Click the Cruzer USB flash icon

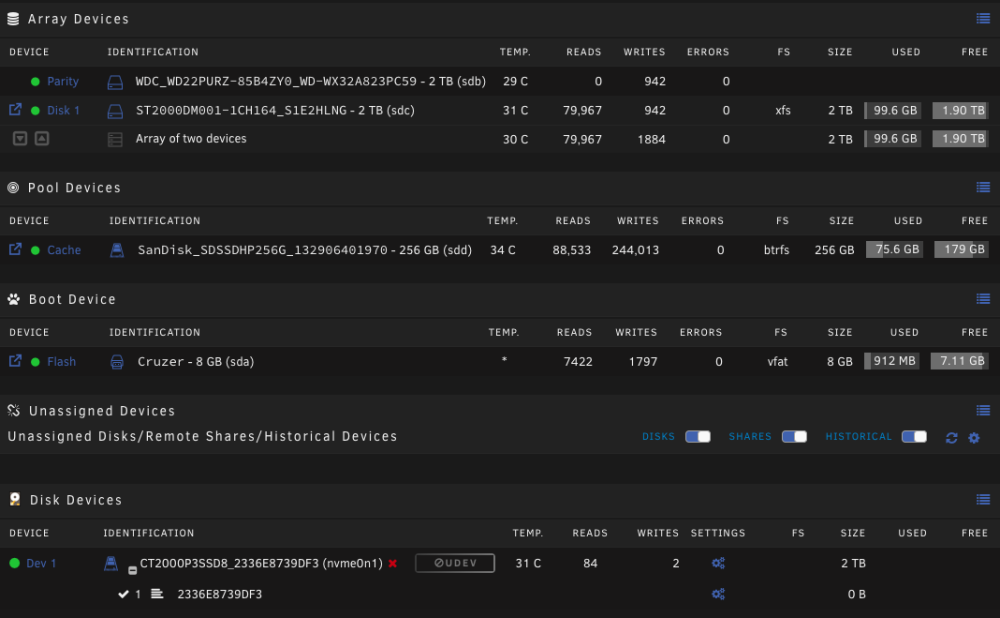(x=117, y=362)
